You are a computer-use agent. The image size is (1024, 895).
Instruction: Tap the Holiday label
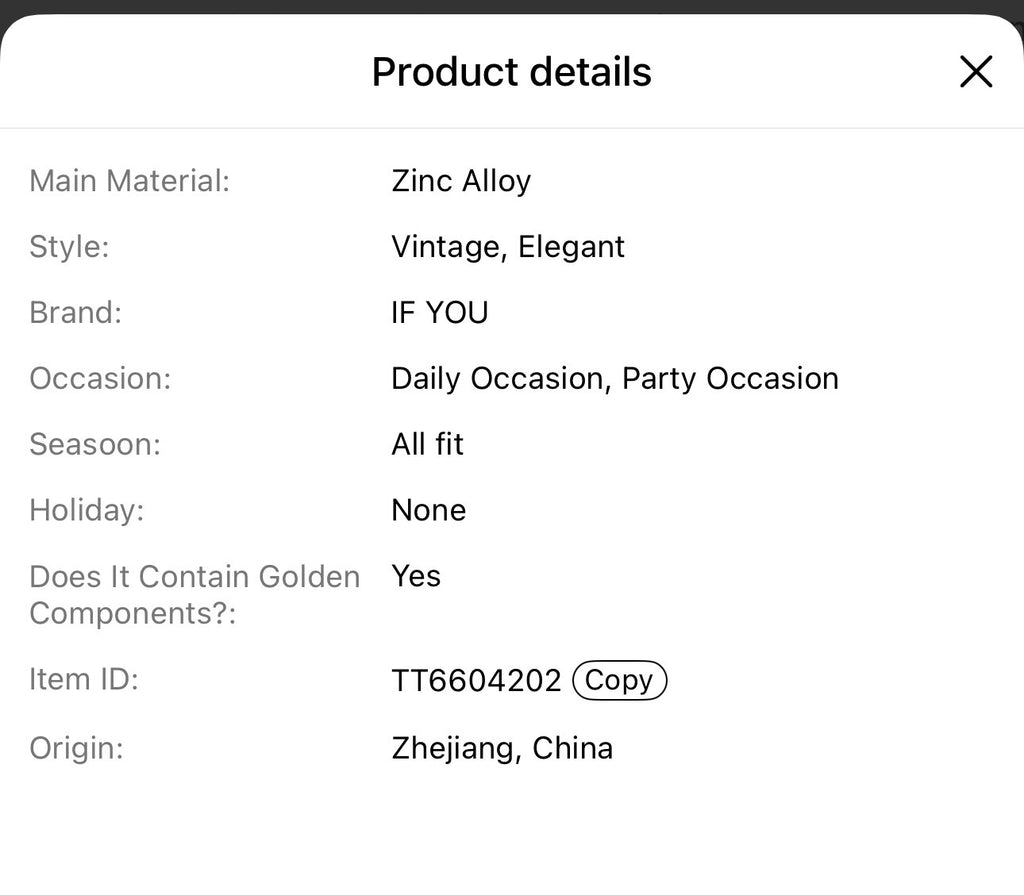(87, 510)
